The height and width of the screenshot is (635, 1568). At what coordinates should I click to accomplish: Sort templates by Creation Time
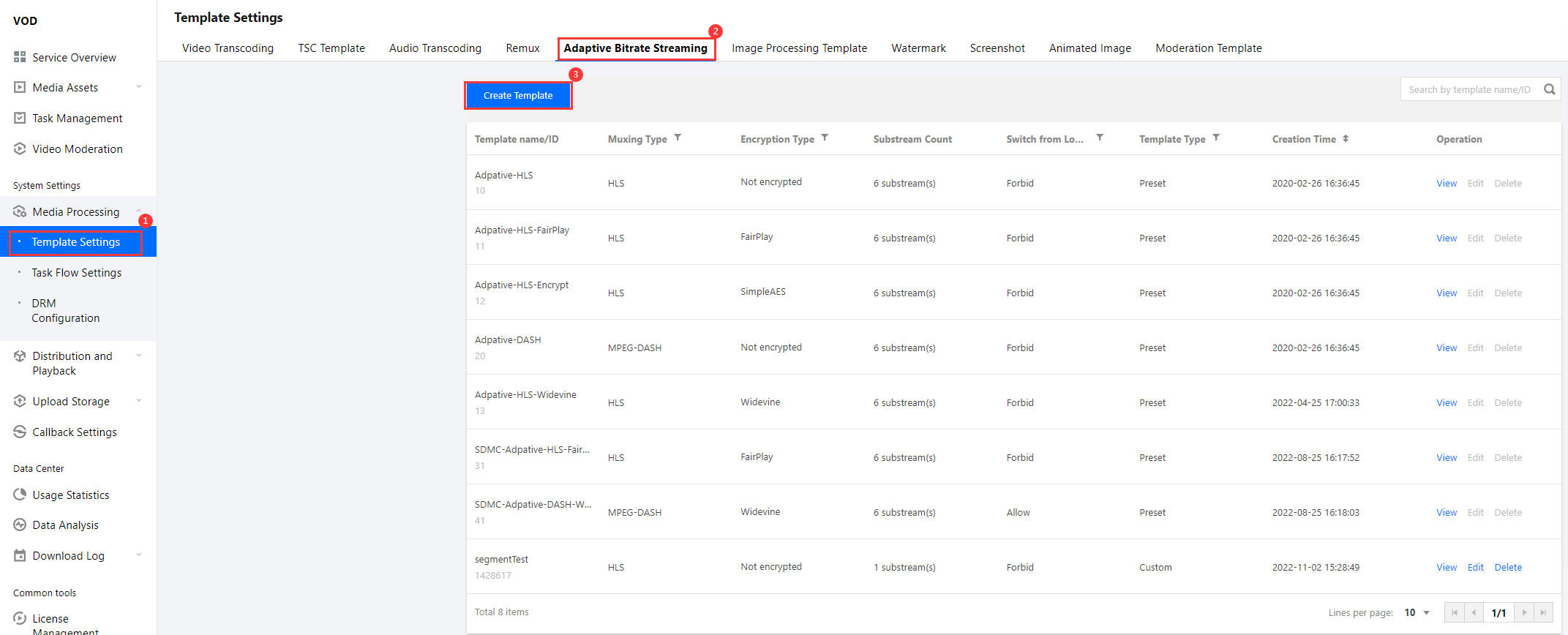pyautogui.click(x=1345, y=138)
